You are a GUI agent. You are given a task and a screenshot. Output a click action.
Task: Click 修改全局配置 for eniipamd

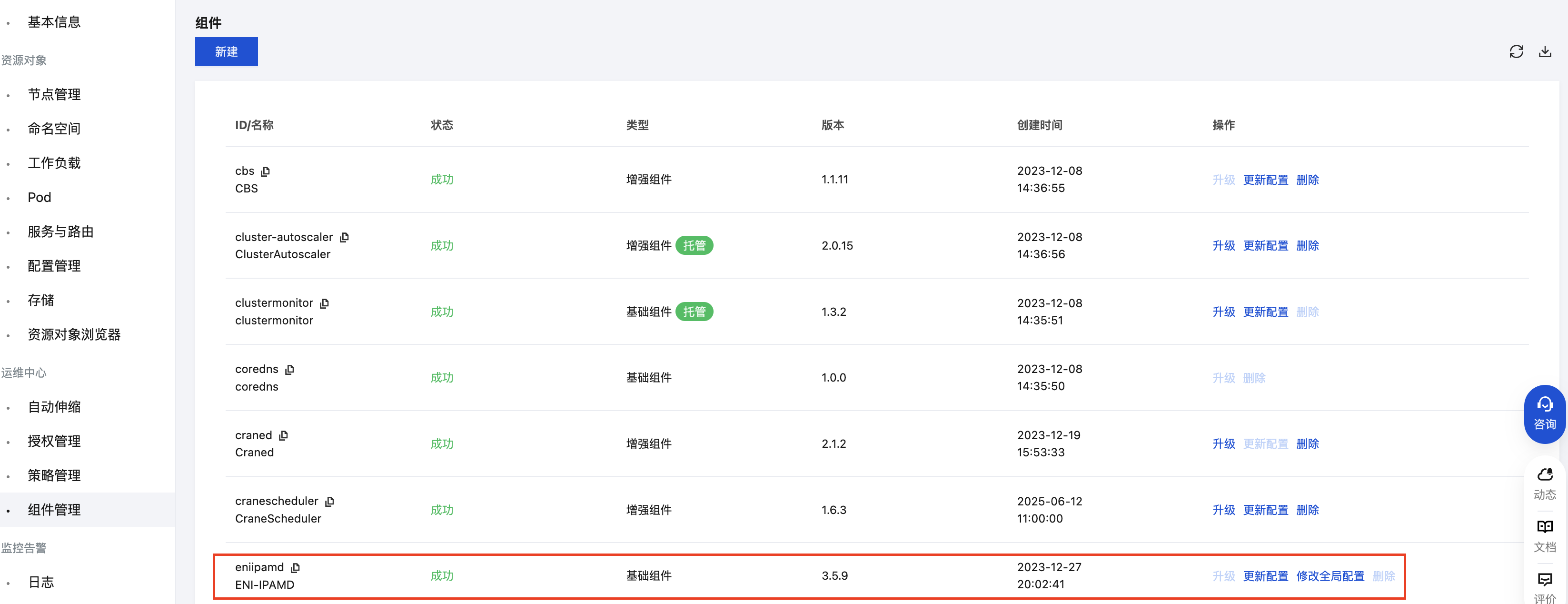click(x=1330, y=576)
